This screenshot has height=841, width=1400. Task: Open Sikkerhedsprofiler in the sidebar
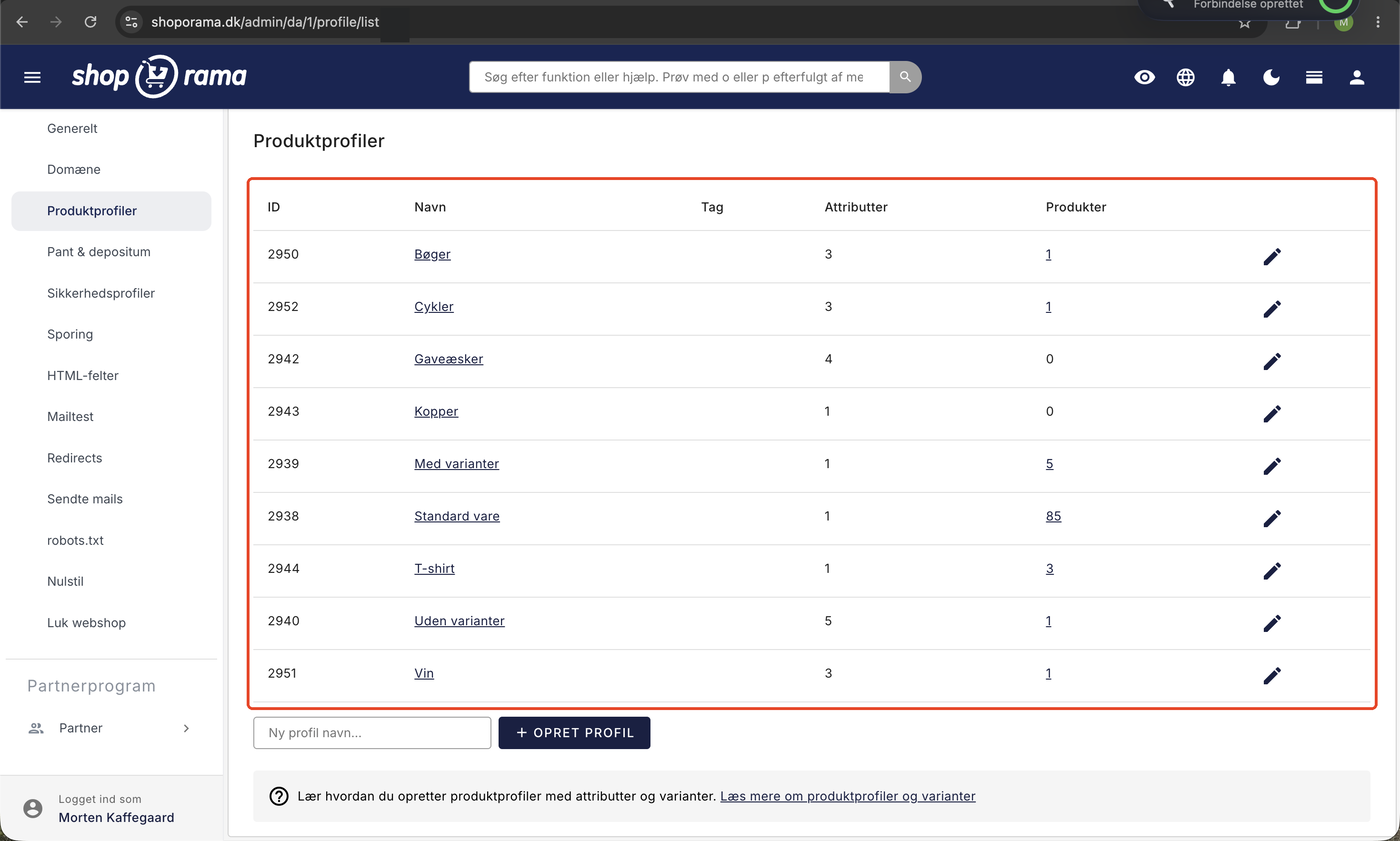click(101, 293)
